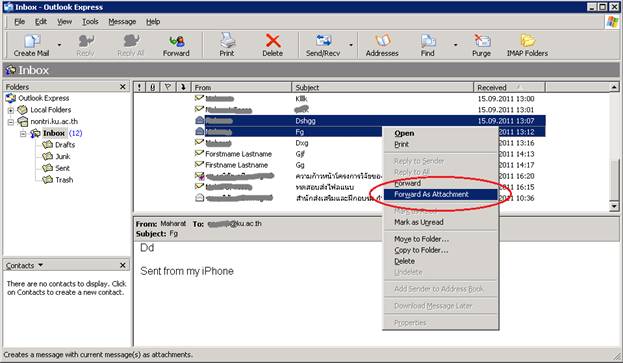The width and height of the screenshot is (623, 363).
Task: Open the Tools menu
Action: point(90,22)
